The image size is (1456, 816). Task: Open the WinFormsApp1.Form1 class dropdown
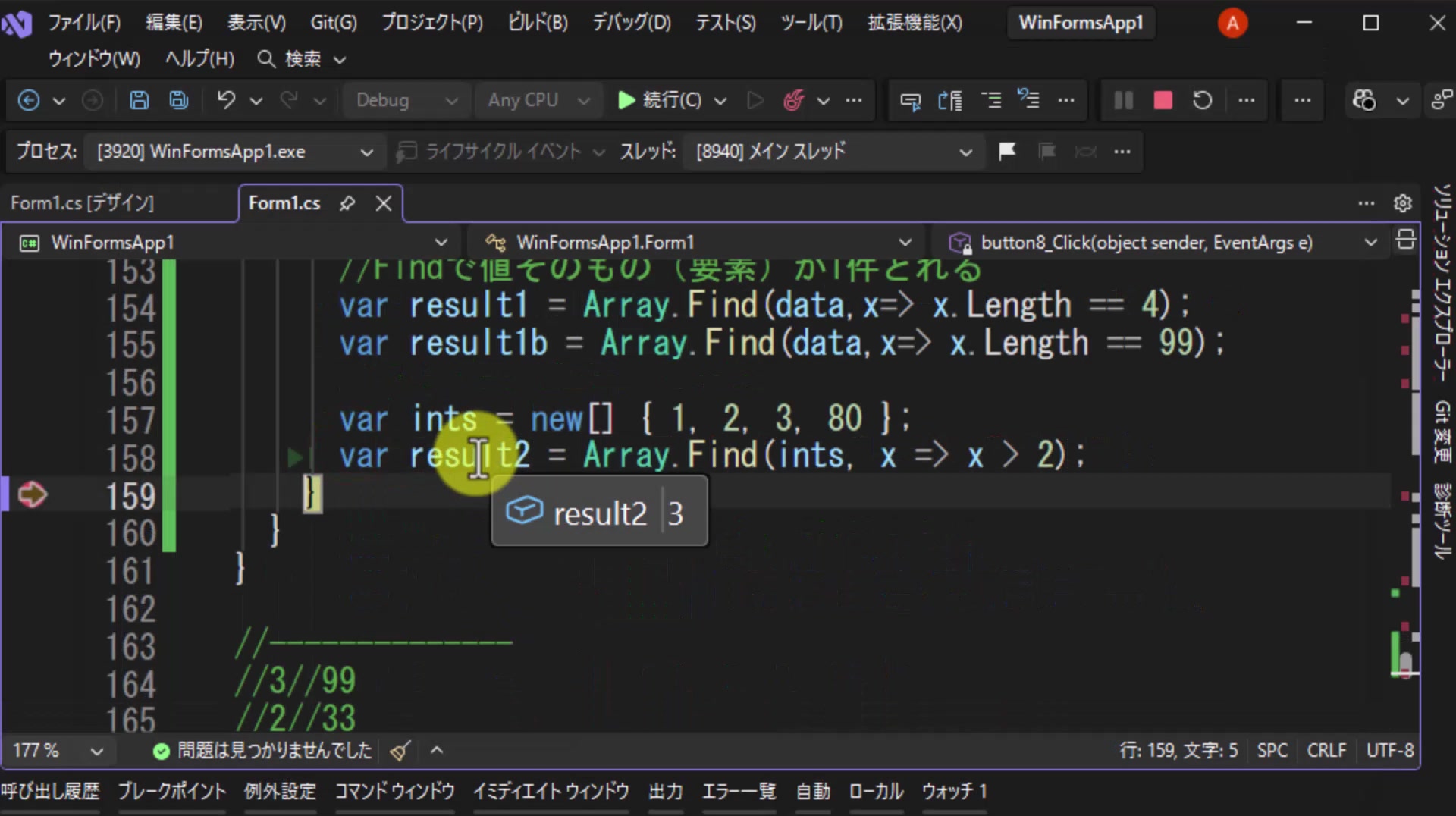[698, 243]
